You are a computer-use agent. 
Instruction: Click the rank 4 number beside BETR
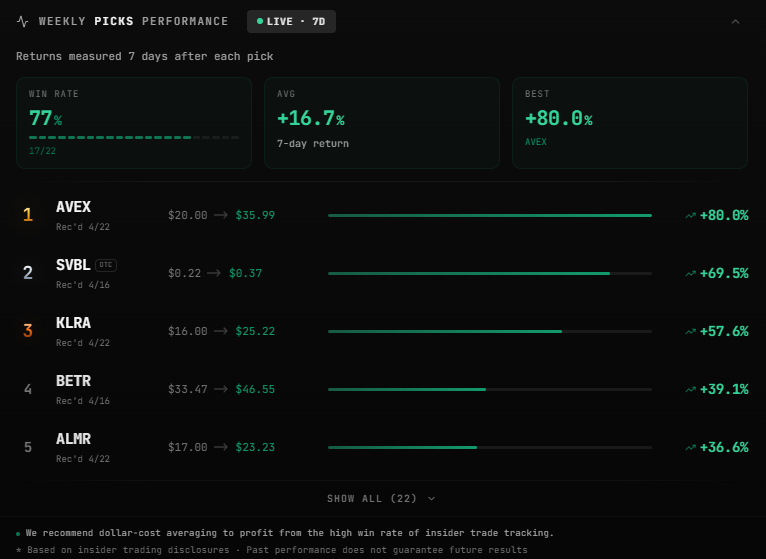(28, 389)
